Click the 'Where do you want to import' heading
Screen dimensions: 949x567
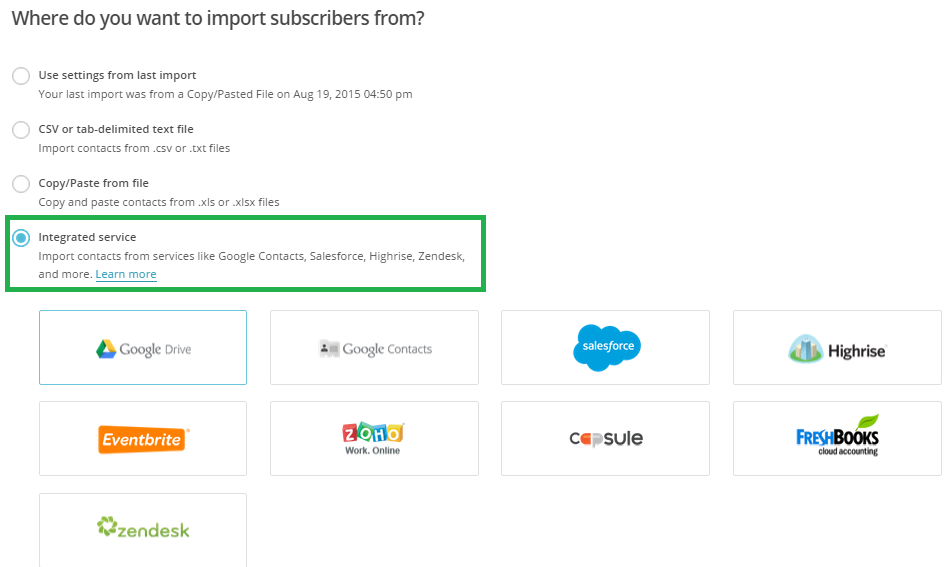[x=218, y=19]
